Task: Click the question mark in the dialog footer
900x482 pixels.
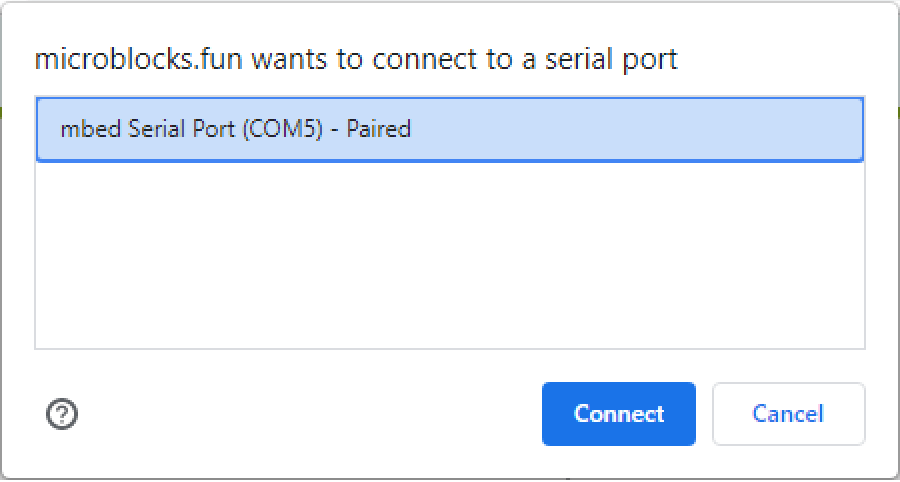Action: point(62,414)
